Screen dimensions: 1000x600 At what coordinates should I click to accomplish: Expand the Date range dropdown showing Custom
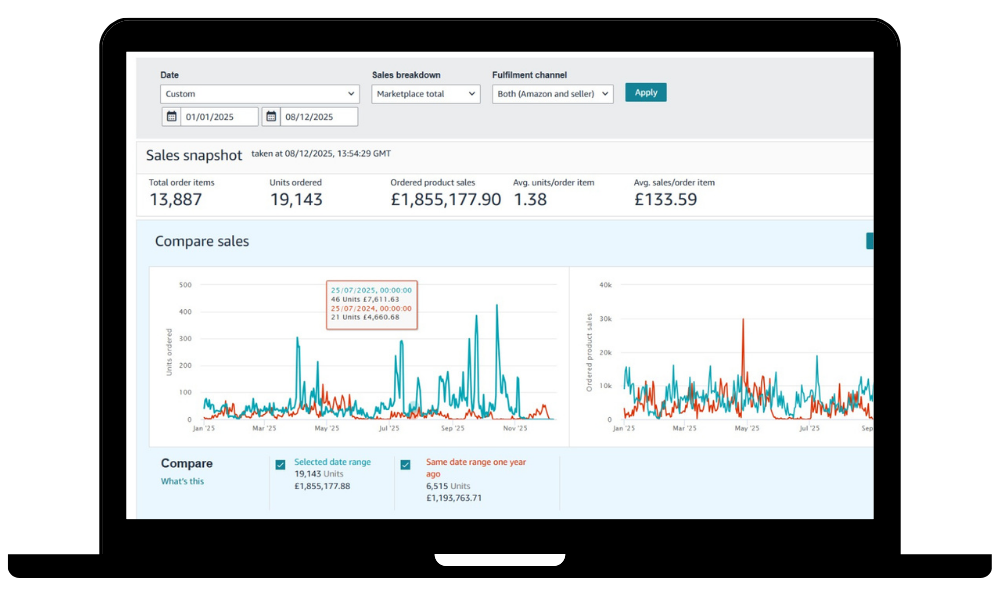(259, 94)
